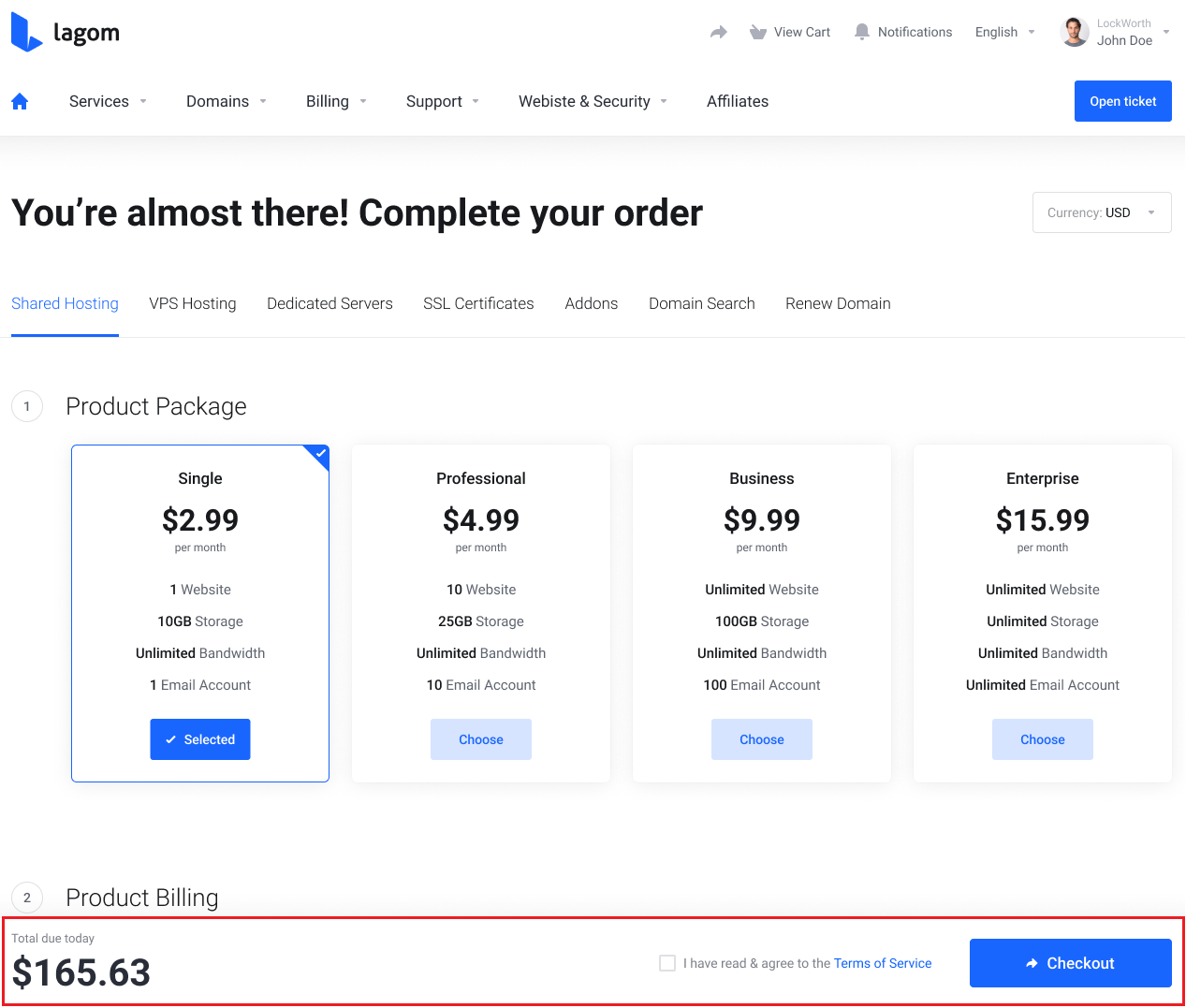The image size is (1186, 1008).
Task: Click 'Unlimited Storage' in Enterprise plan
Action: pyautogui.click(x=1043, y=621)
